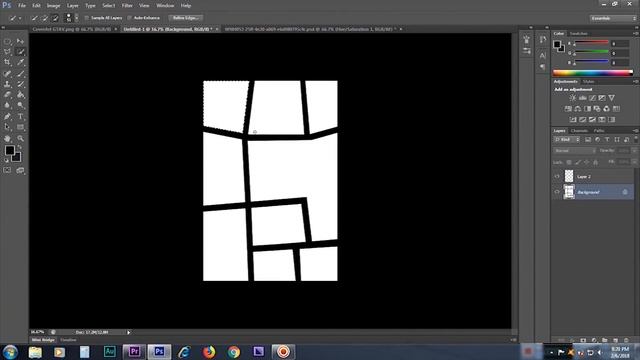Click the foreground color swatch in toolbox

click(9, 151)
